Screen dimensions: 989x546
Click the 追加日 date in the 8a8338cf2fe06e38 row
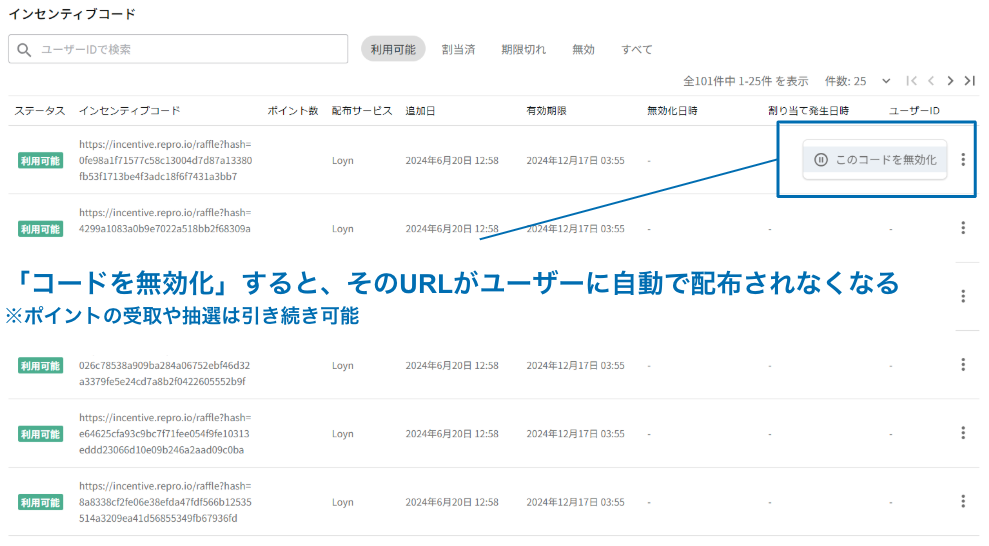click(x=452, y=502)
